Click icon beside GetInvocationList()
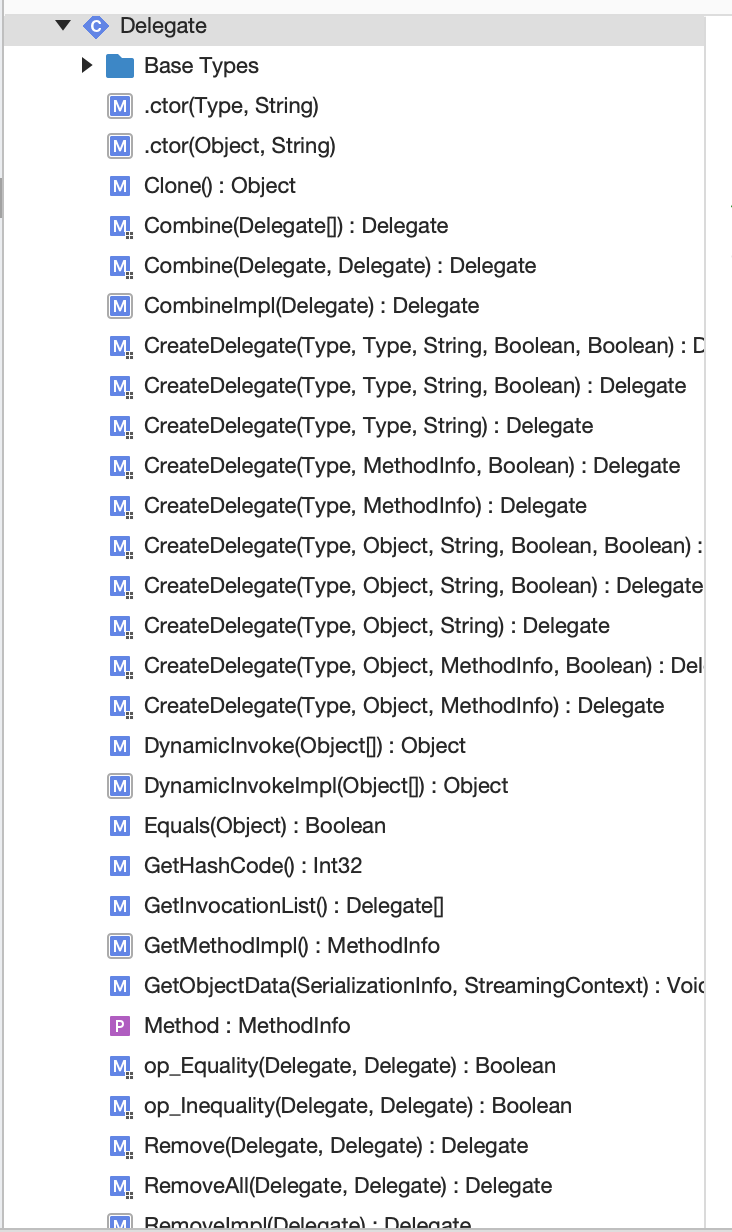 pyautogui.click(x=120, y=906)
